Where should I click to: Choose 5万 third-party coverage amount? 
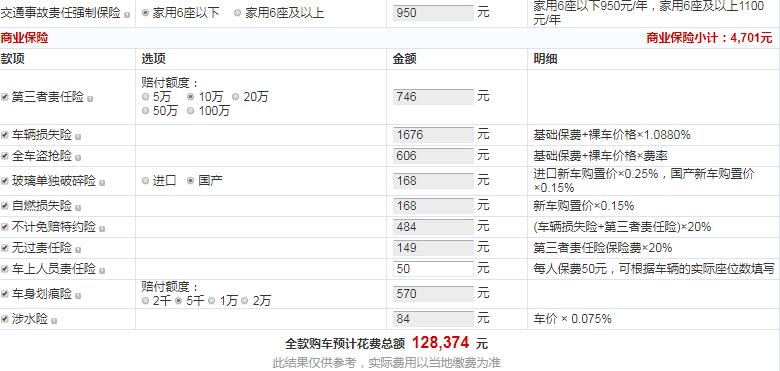click(x=145, y=96)
